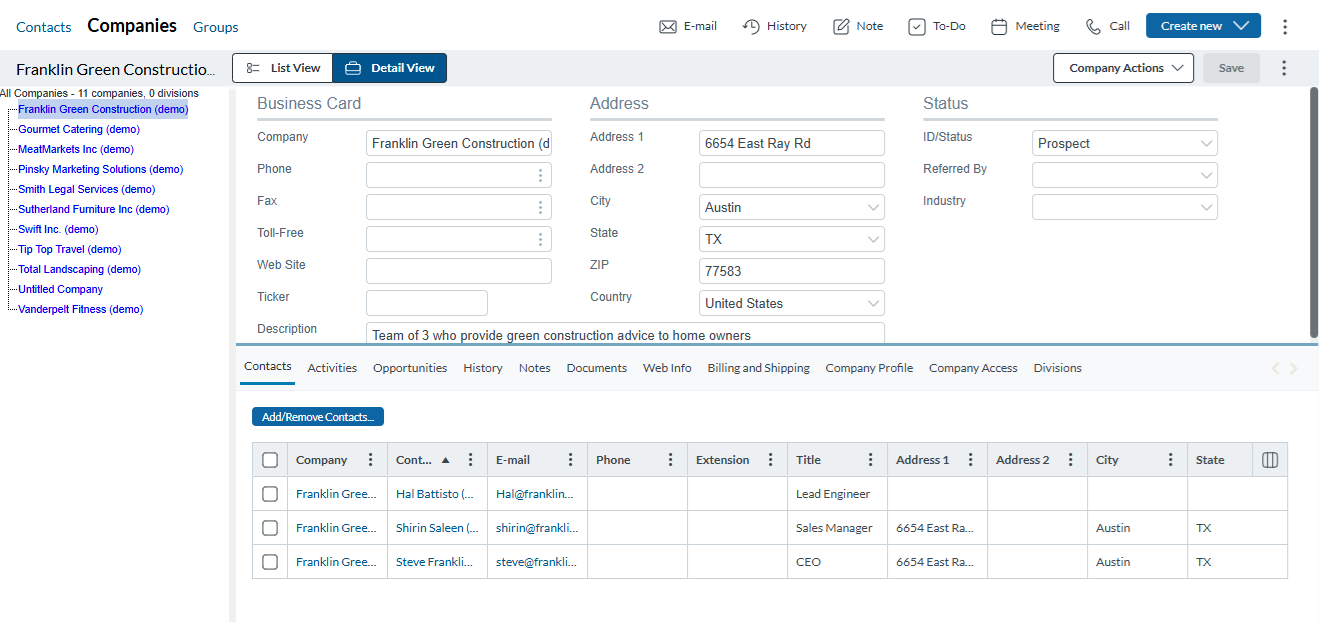Open the ID/Status dropdown showing Prospect

coord(1125,144)
